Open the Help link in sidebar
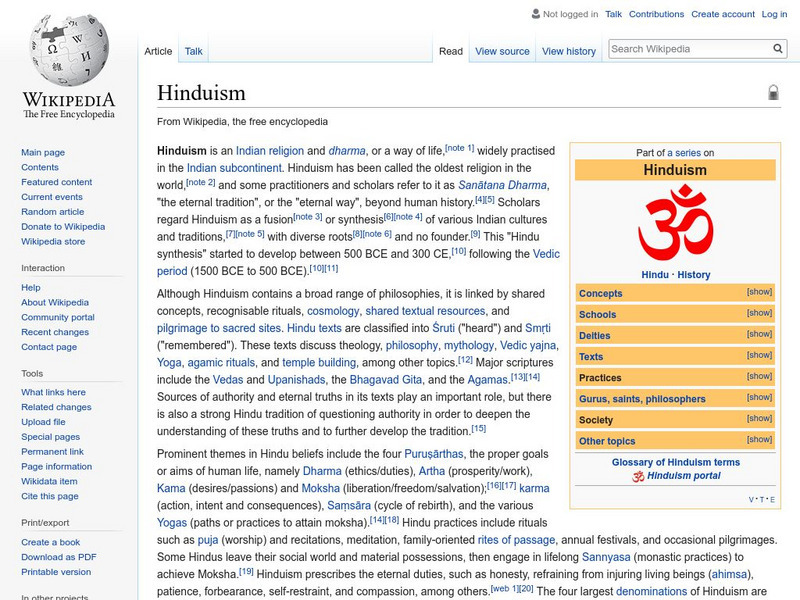This screenshot has height=600, width=800. (31, 287)
